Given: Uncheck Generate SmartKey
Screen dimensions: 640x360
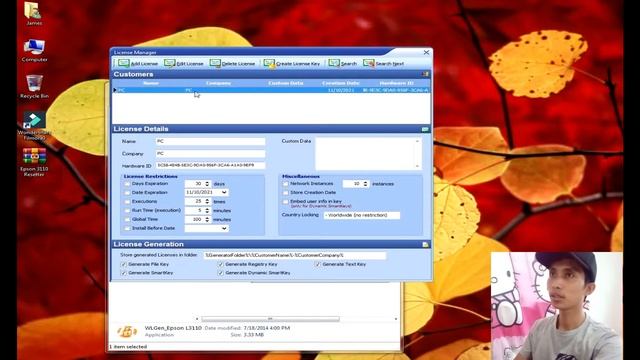Looking at the screenshot, I should (123, 273).
